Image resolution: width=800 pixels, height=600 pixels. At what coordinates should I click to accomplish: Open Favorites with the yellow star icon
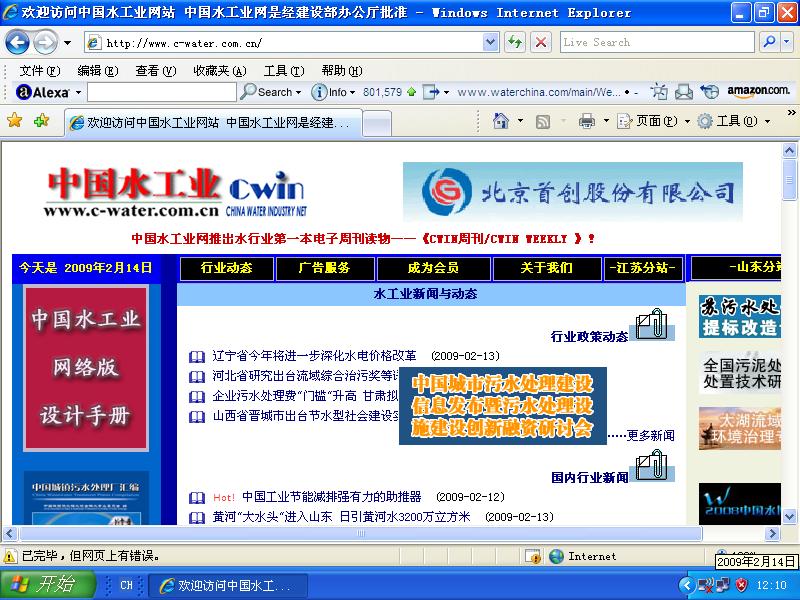pos(16,121)
